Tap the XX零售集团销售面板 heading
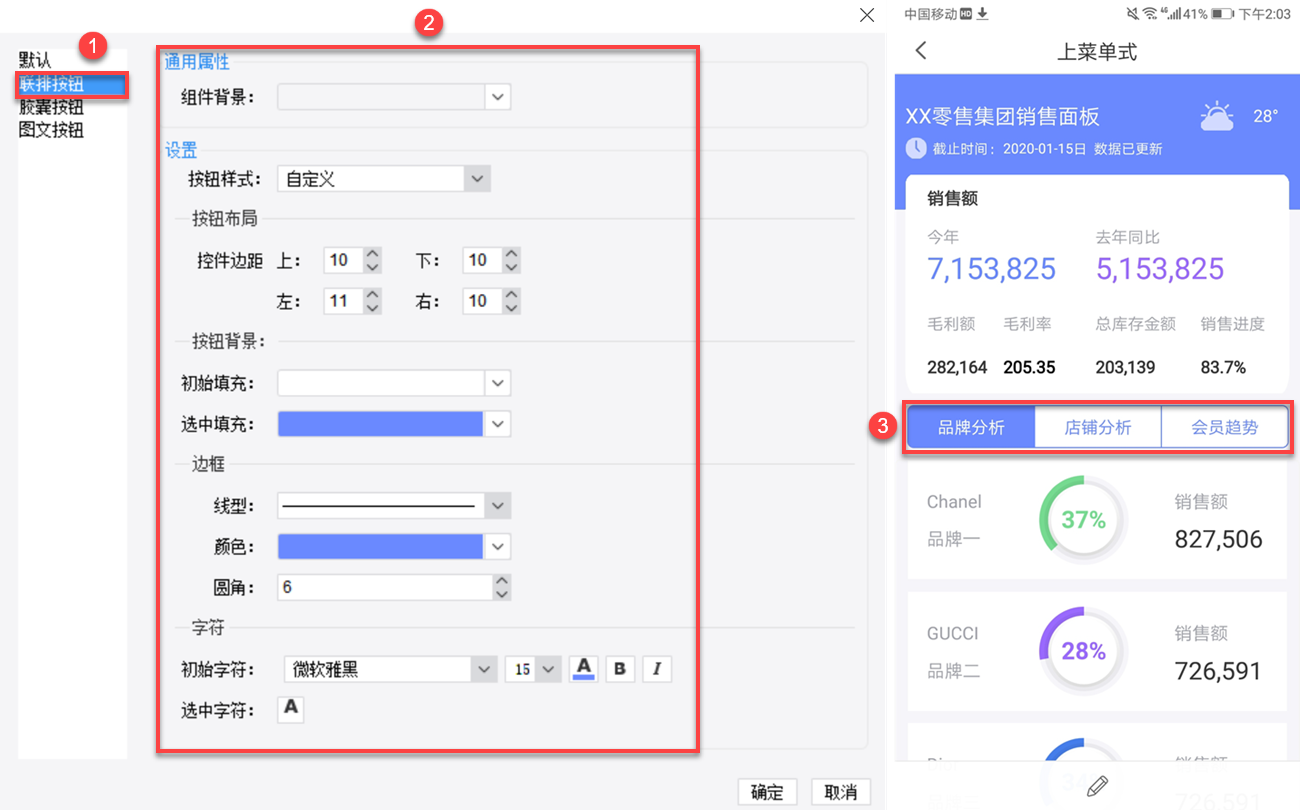 pos(1002,116)
